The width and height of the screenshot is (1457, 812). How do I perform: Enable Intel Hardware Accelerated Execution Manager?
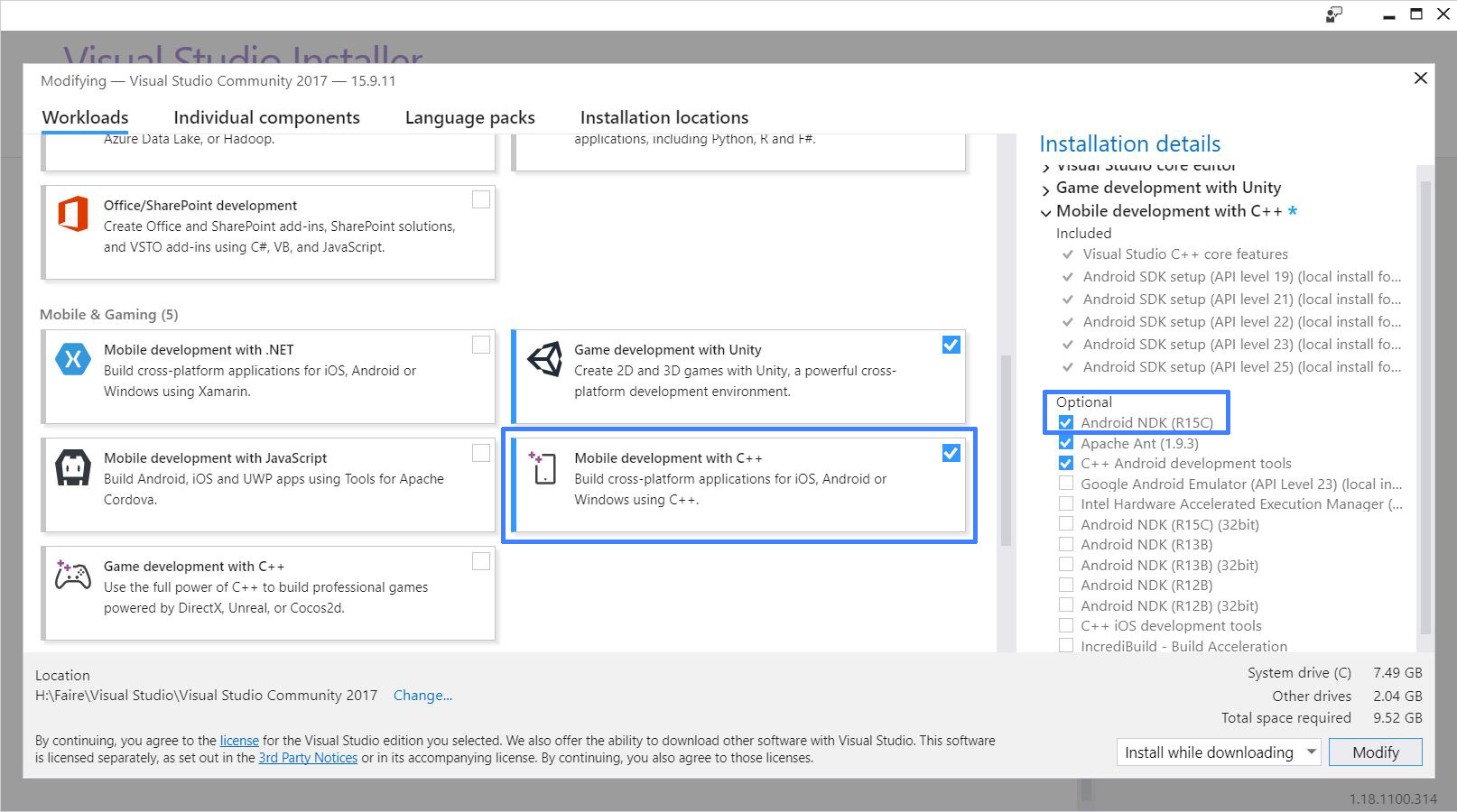1066,503
